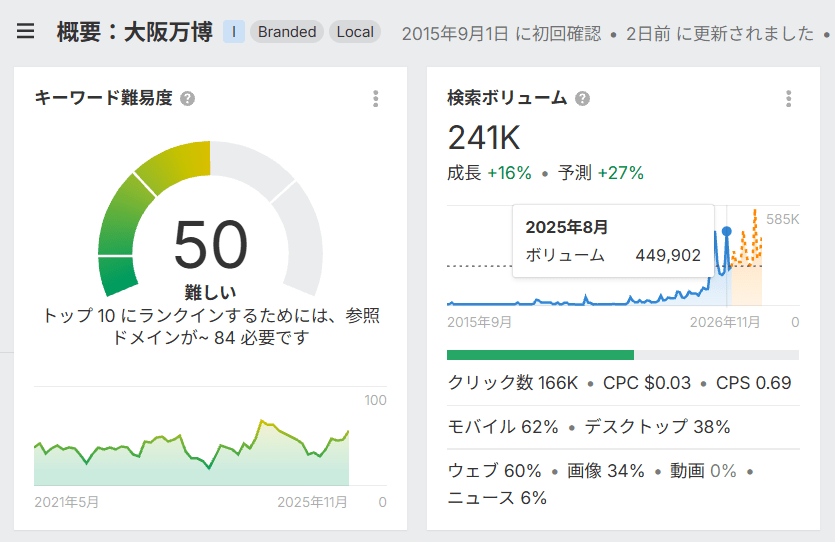Click the クリック数 166K metric
The image size is (835, 542).
click(512, 383)
